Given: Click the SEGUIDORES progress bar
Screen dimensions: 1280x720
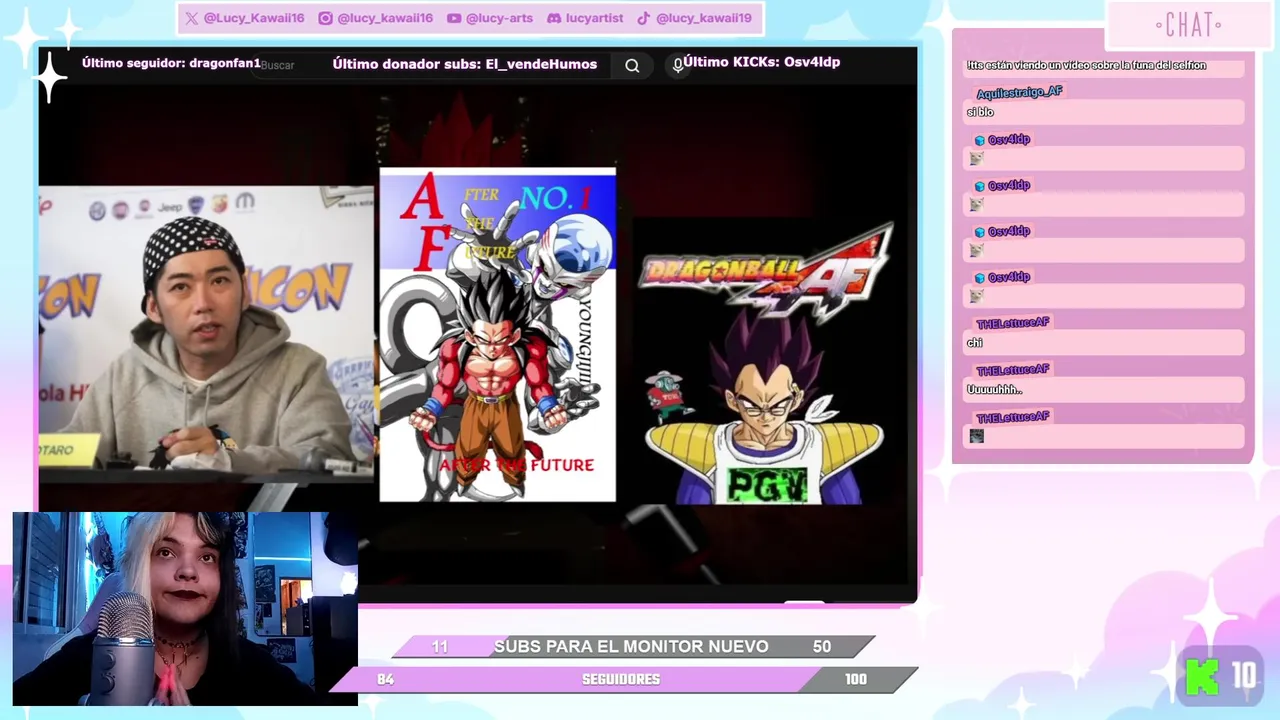Looking at the screenshot, I should point(622,679).
